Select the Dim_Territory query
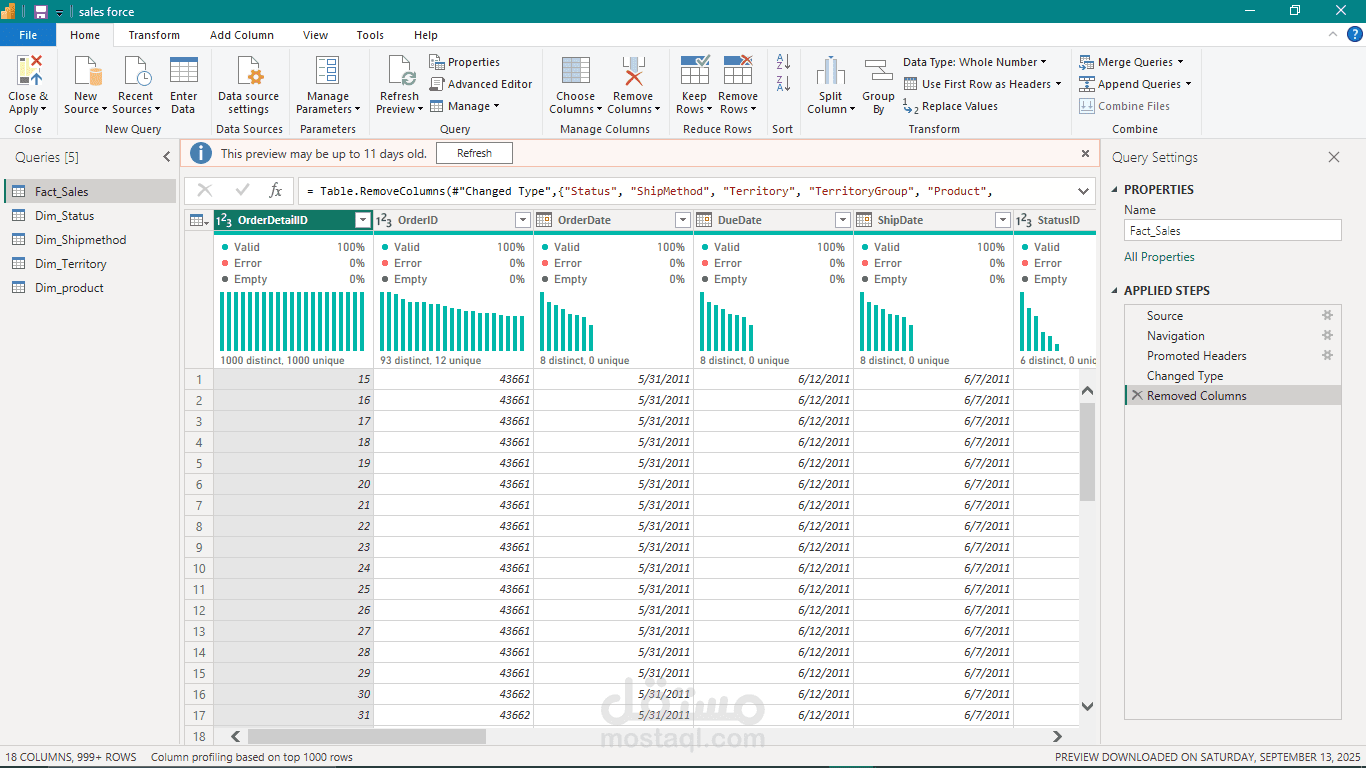Screen dimensions: 1366x768 70,264
